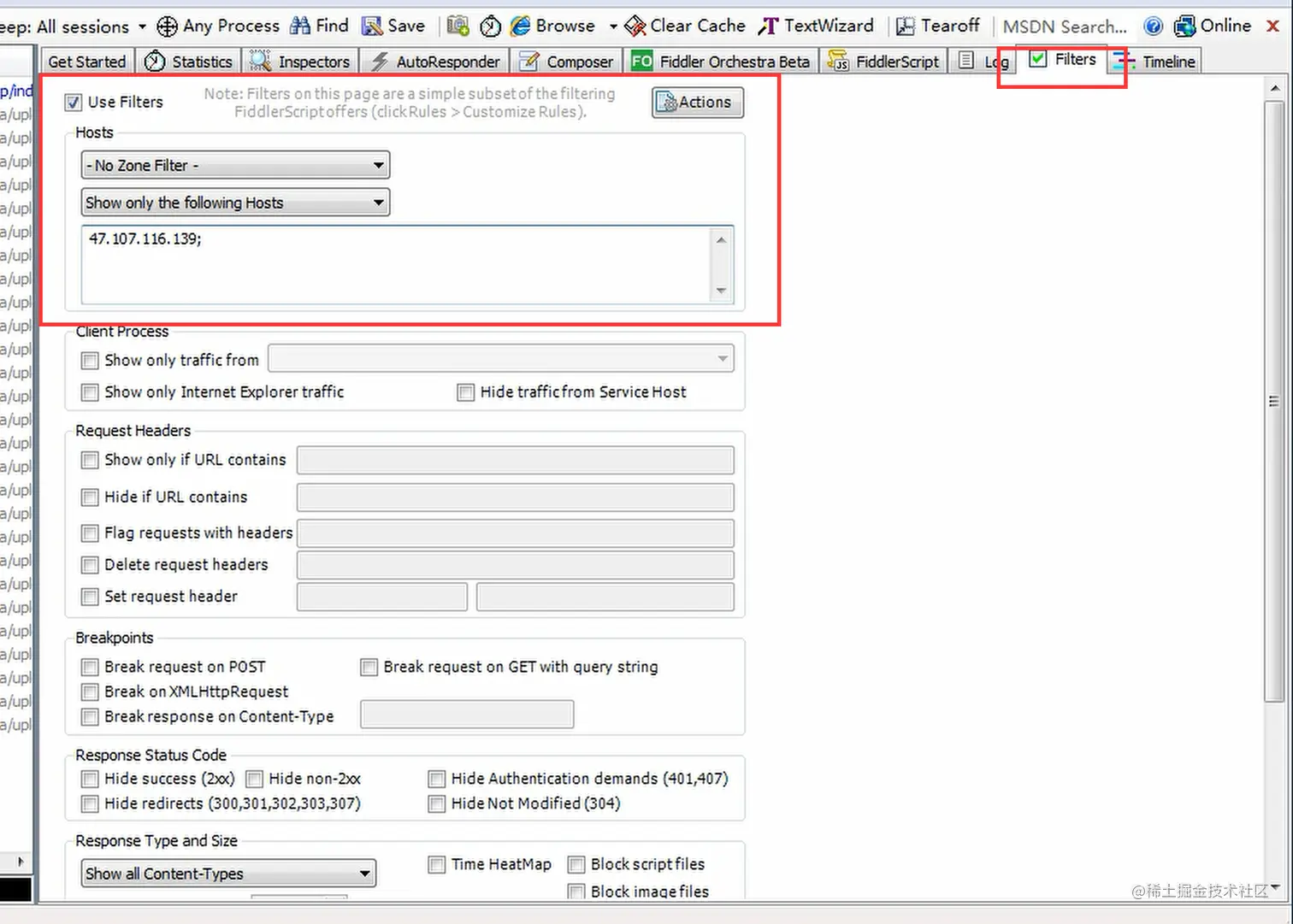Click the Filters page vertical scrollbar thumb

click(x=1274, y=402)
